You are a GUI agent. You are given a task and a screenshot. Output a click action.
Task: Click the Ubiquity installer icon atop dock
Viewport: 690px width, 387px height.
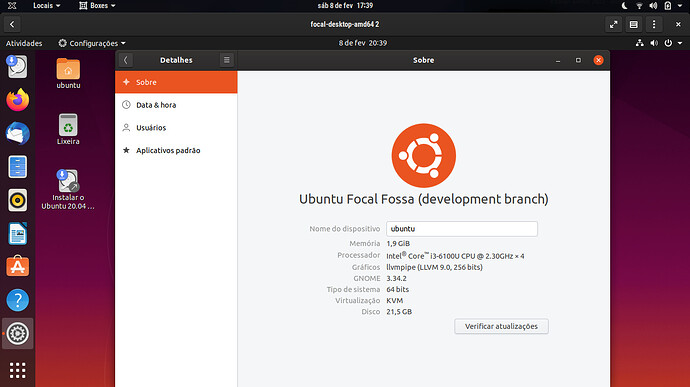click(18, 66)
